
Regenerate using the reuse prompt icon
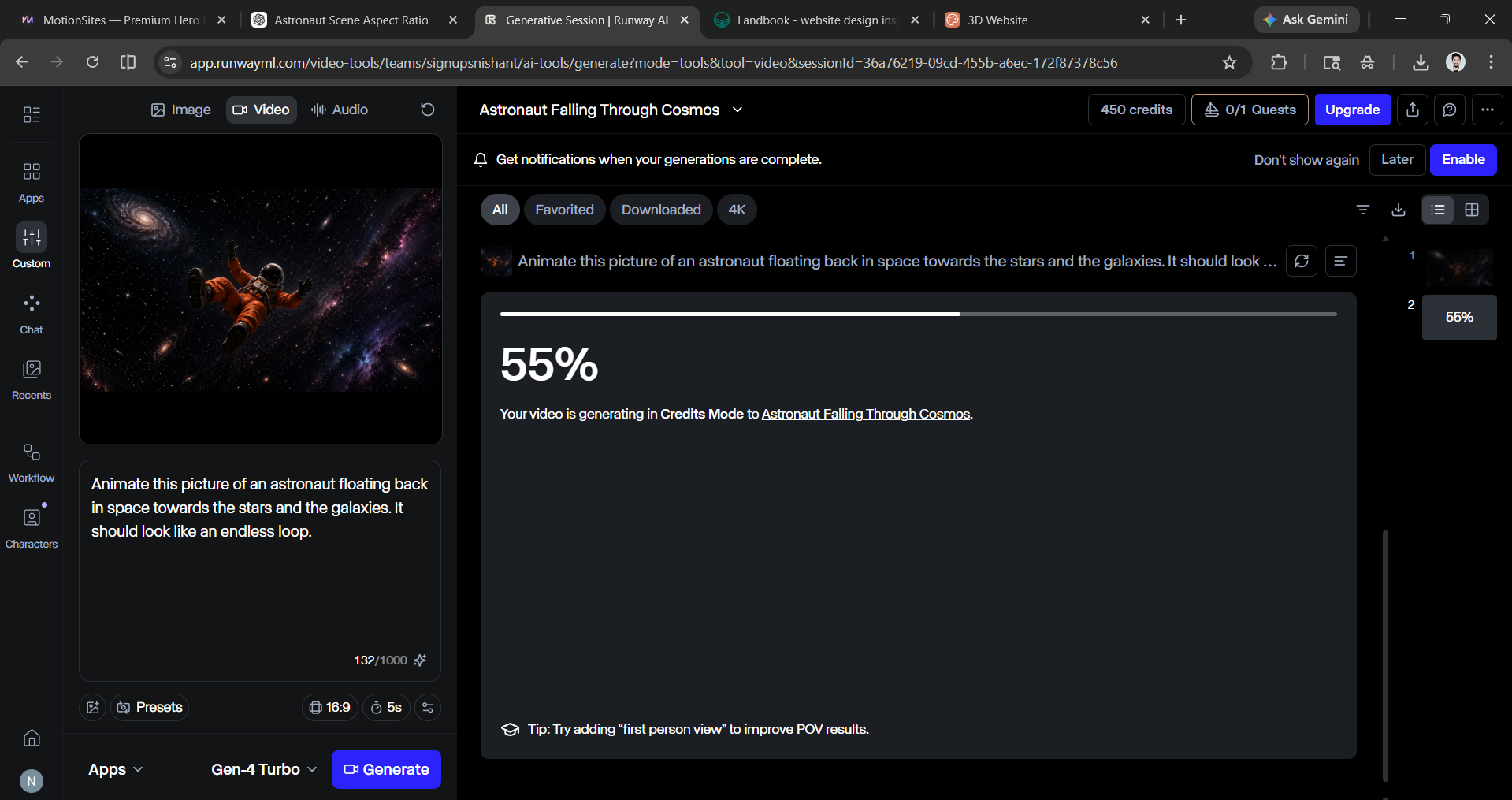pyautogui.click(x=1302, y=261)
